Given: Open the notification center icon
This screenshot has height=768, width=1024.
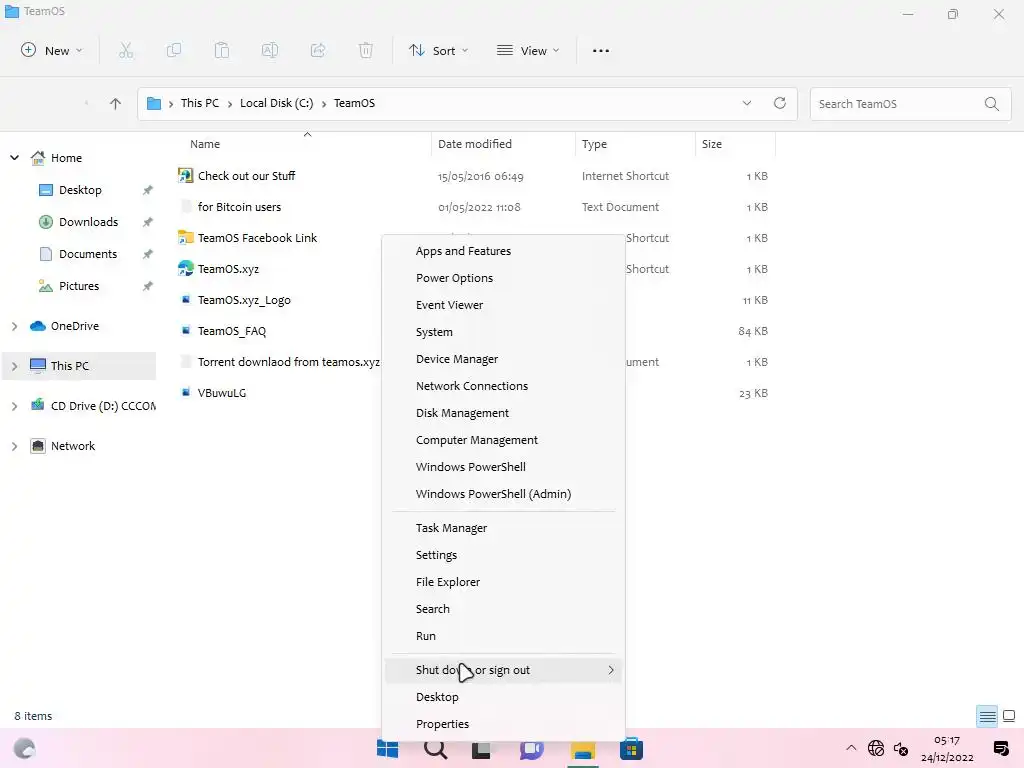Looking at the screenshot, I should tap(1000, 748).
